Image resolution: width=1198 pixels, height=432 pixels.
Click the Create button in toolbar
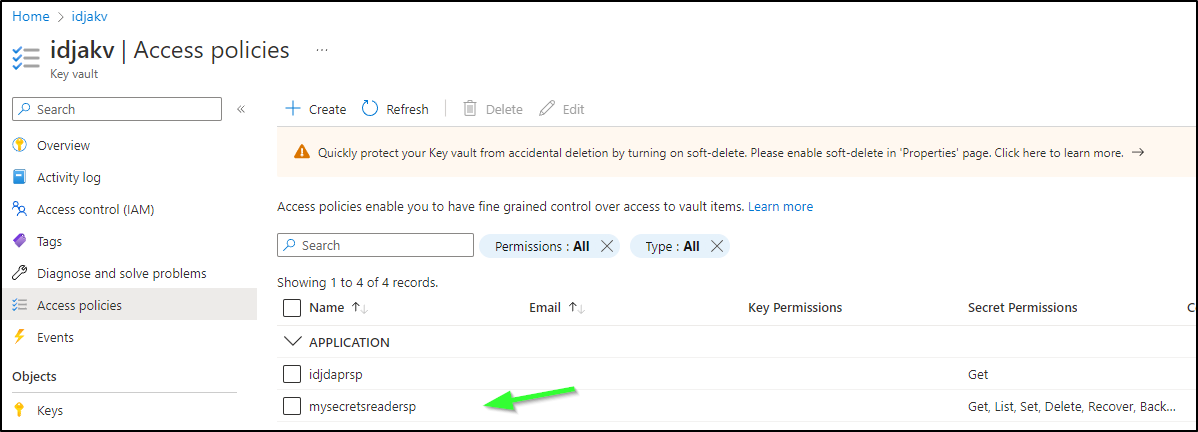coord(316,109)
